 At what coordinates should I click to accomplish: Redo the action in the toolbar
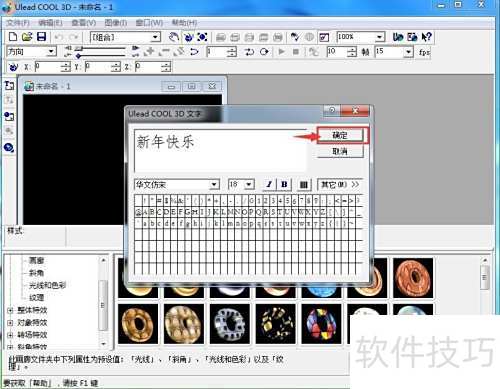pyautogui.click(x=74, y=37)
